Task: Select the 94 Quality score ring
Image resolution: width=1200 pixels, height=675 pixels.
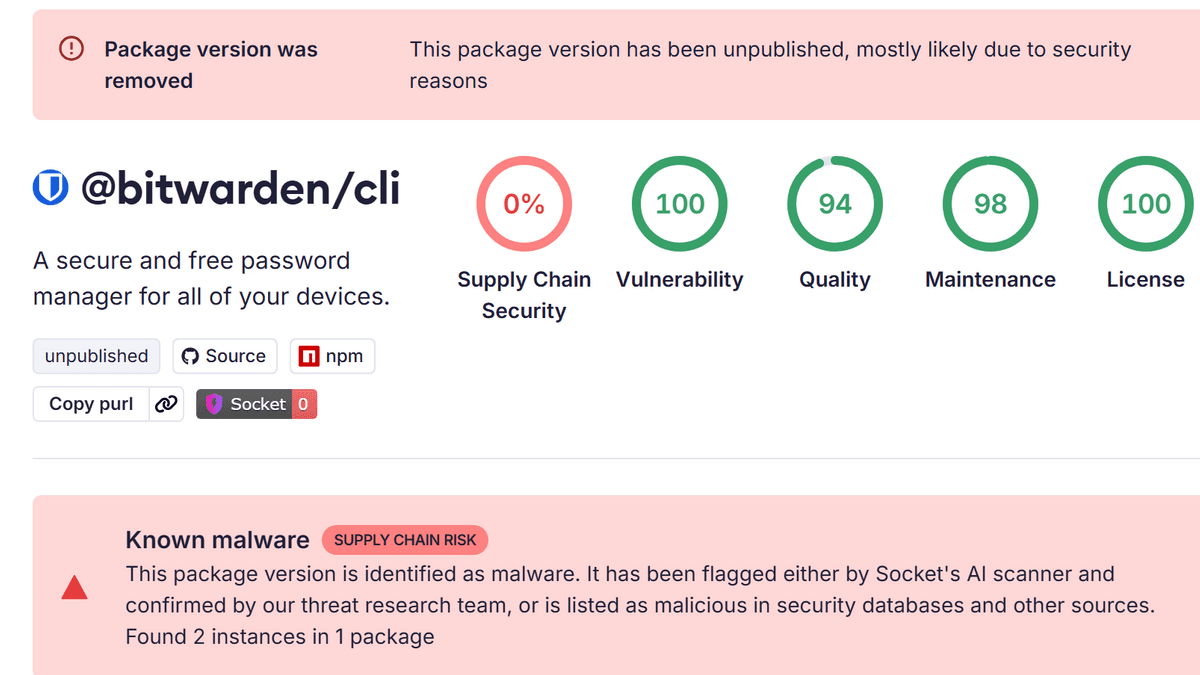Action: coord(835,204)
